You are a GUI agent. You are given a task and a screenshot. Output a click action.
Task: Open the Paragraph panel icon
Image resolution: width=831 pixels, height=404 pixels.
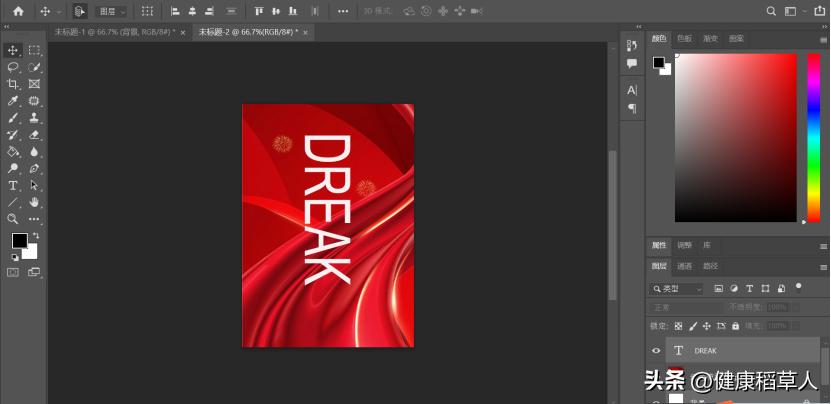coord(632,108)
